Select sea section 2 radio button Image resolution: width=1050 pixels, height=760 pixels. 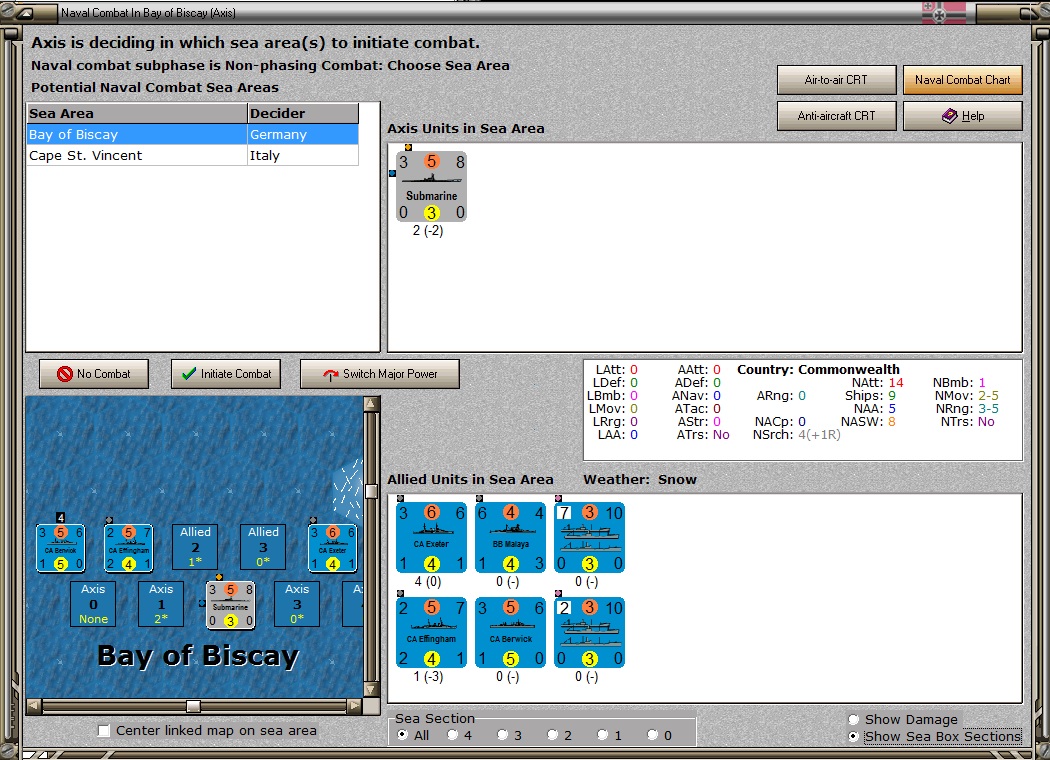(552, 735)
